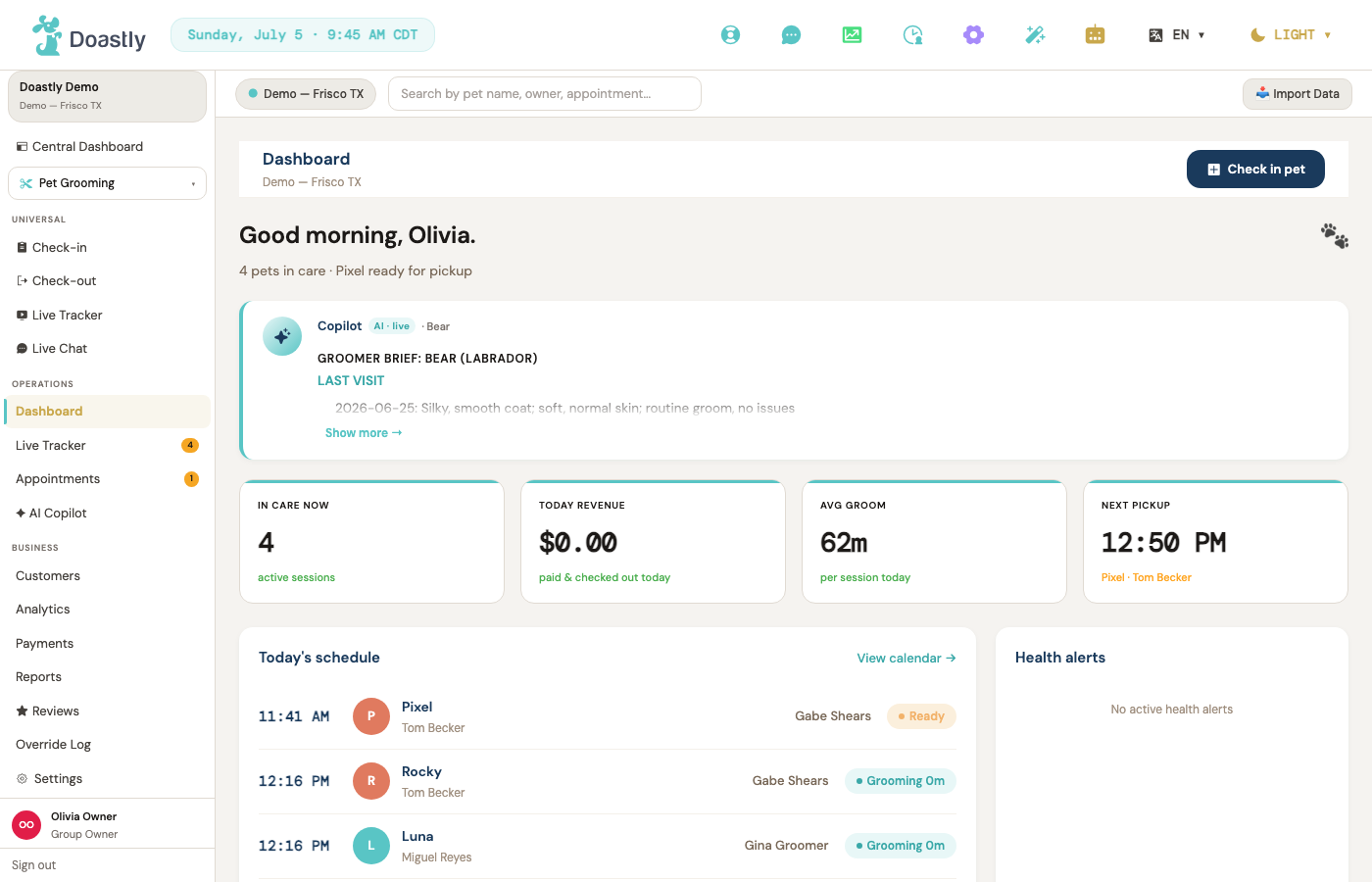Expand the Pet Grooming module dropdown

pyautogui.click(x=107, y=183)
